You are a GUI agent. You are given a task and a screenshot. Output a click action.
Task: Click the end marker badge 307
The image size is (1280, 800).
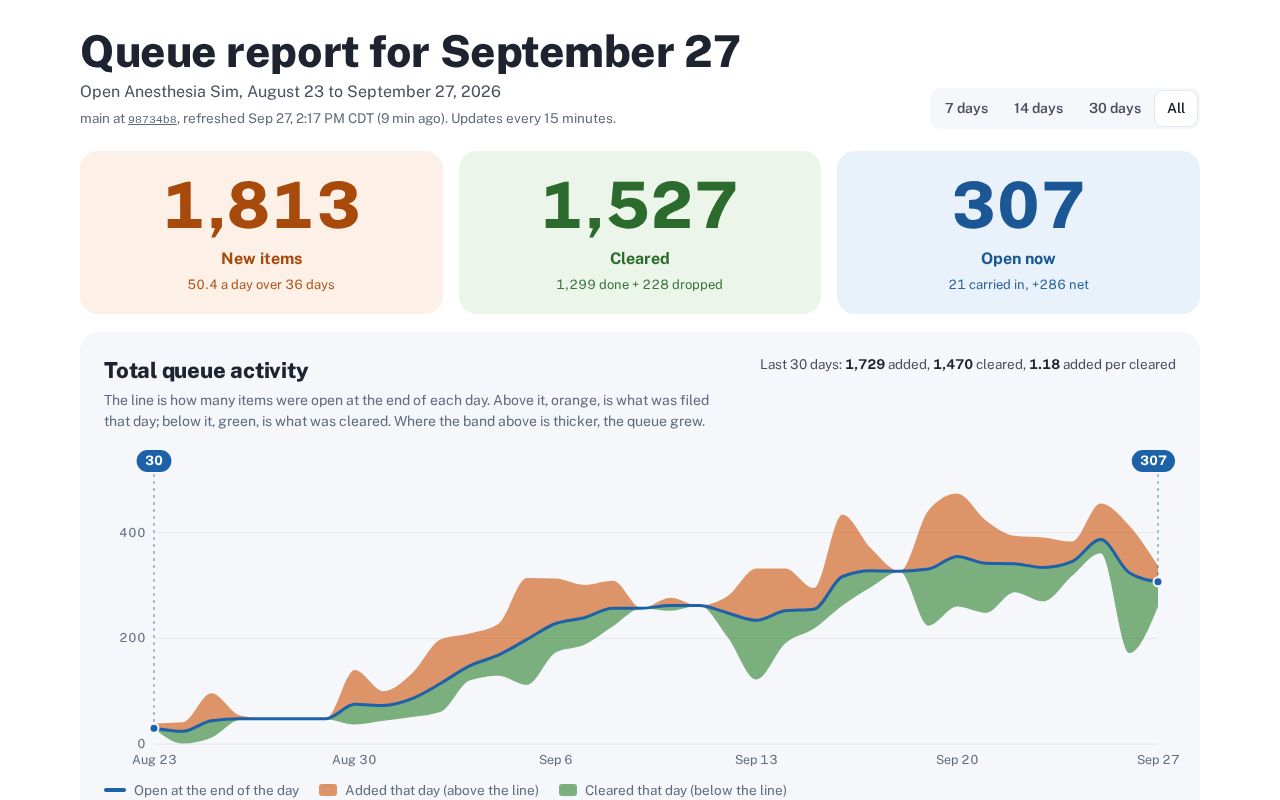(1153, 461)
